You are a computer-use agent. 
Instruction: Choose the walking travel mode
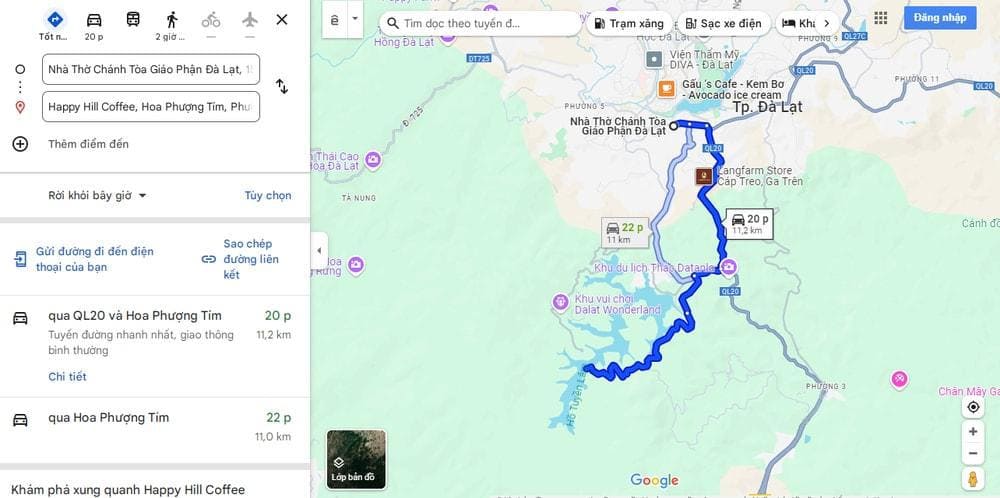(x=172, y=20)
